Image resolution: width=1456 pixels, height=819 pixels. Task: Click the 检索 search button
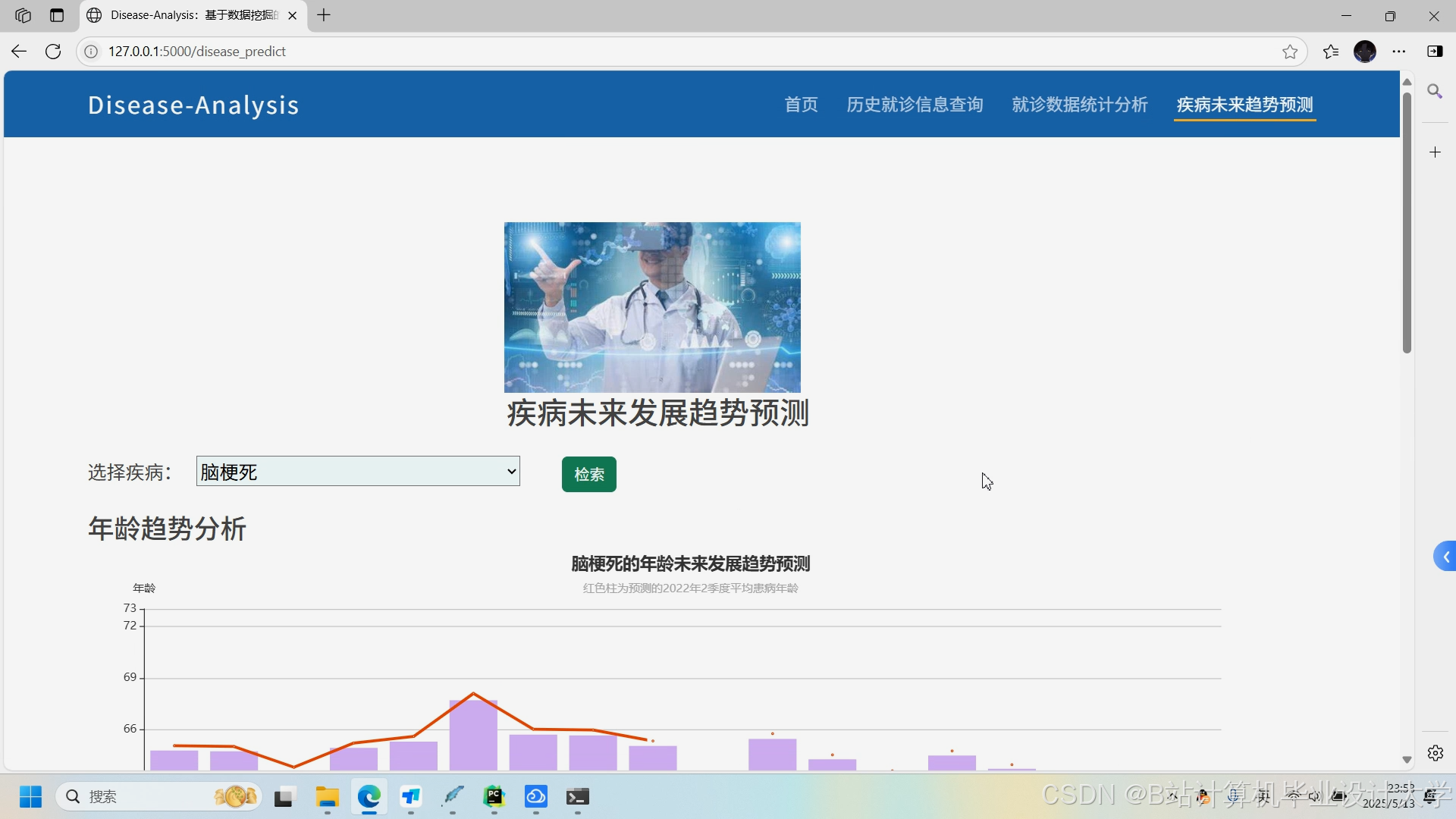pos(588,474)
